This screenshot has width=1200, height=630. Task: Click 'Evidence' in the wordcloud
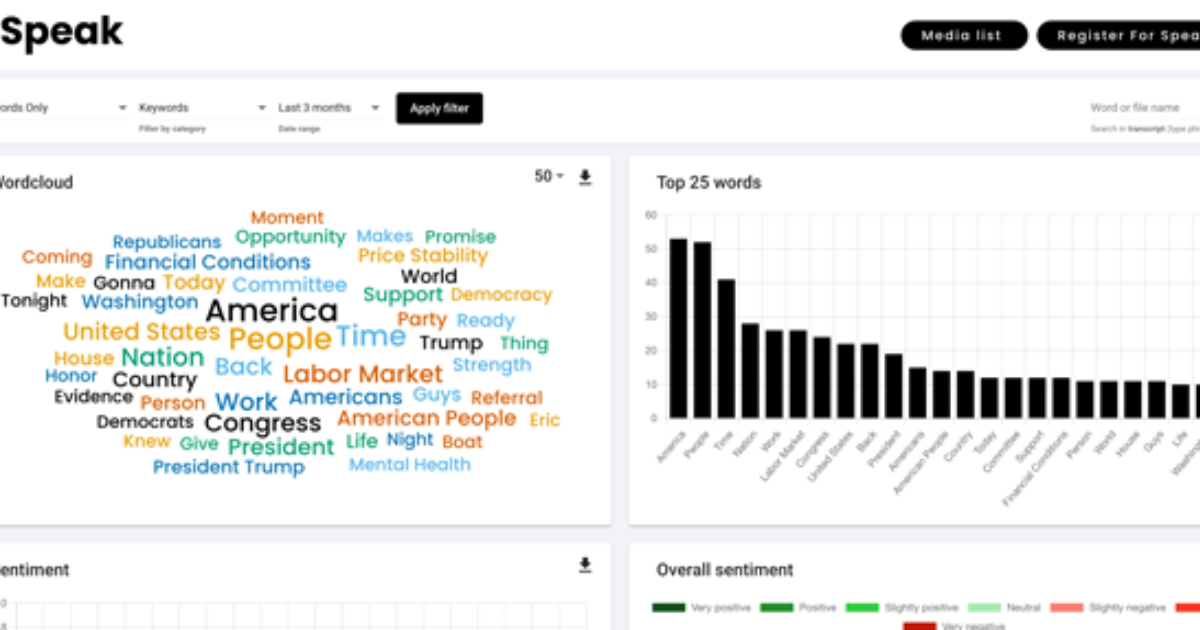(x=93, y=396)
